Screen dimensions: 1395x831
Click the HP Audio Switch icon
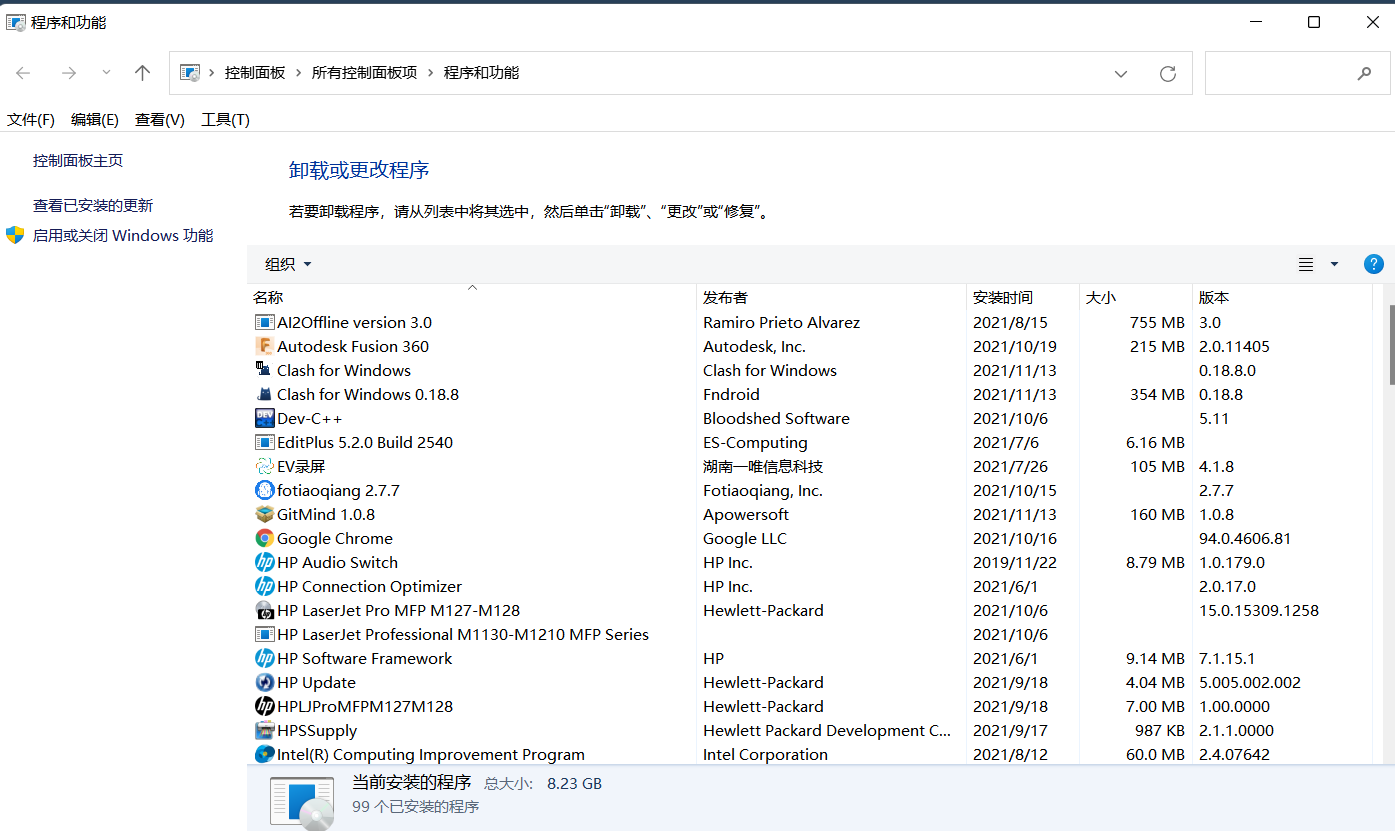(264, 562)
